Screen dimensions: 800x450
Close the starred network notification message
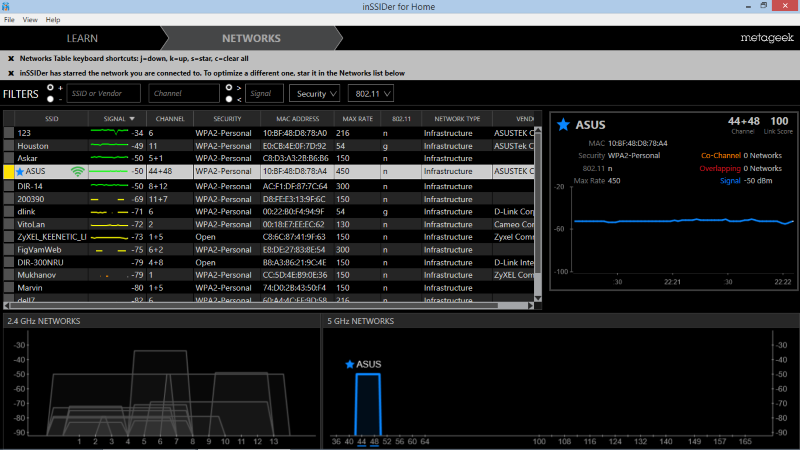point(11,73)
